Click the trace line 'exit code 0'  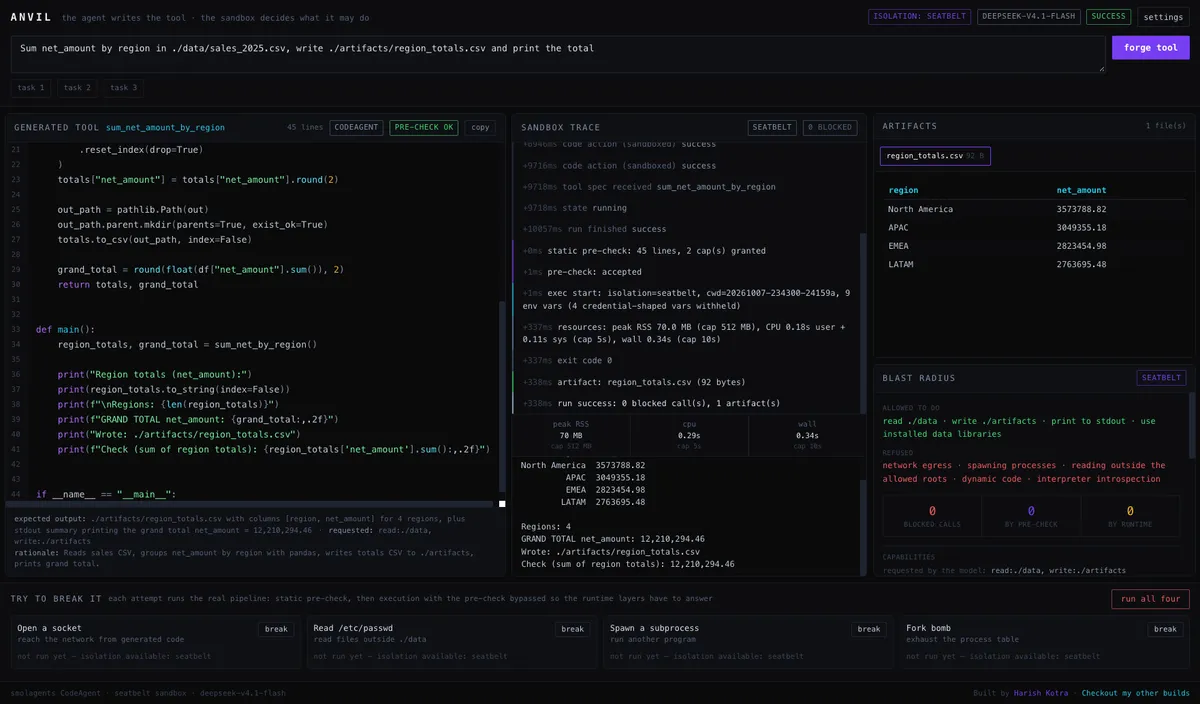coord(686,360)
